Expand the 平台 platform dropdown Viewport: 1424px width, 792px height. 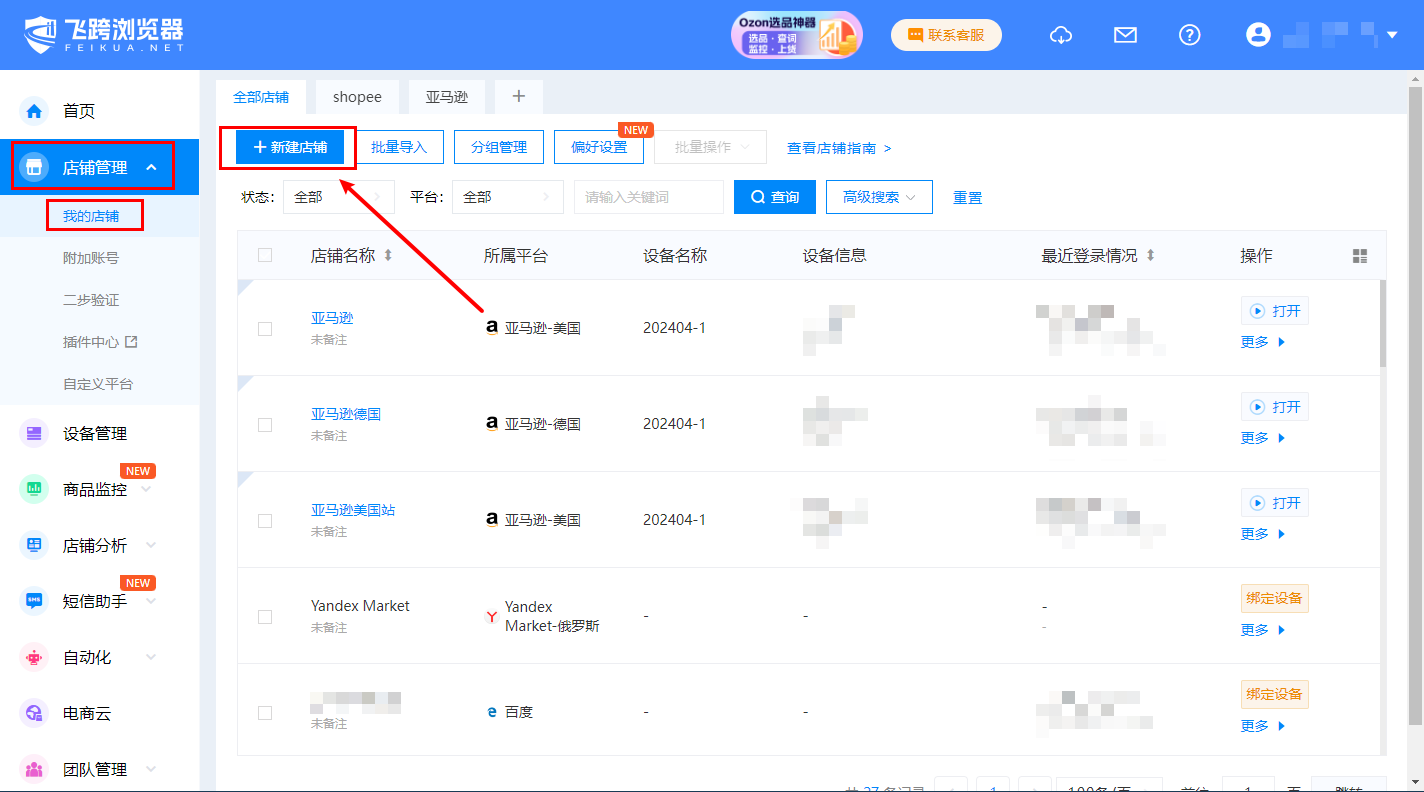coord(507,197)
